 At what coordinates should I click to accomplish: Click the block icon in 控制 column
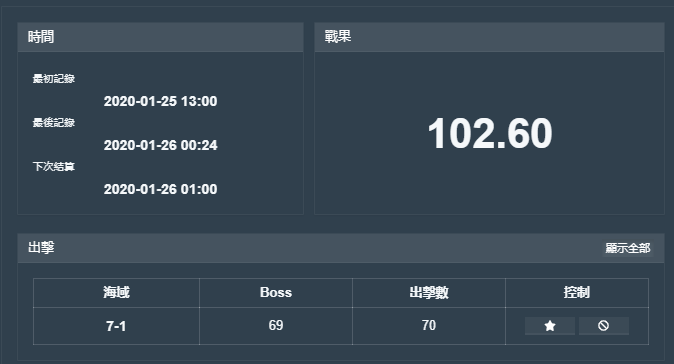pyautogui.click(x=604, y=326)
